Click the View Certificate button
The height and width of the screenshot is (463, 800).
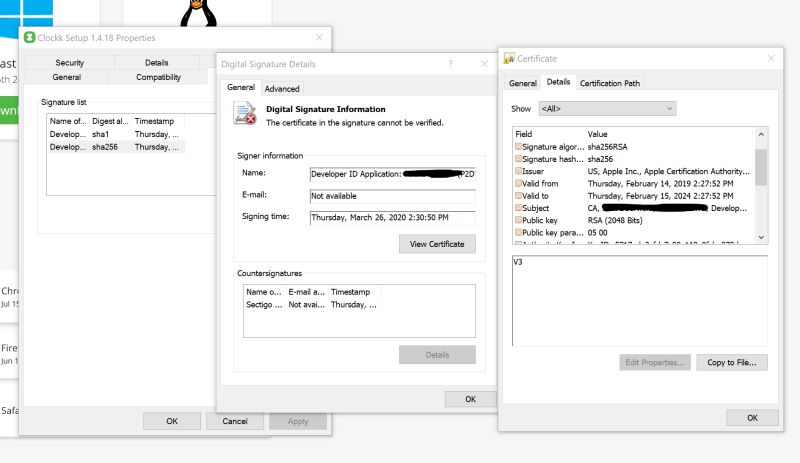pos(437,244)
